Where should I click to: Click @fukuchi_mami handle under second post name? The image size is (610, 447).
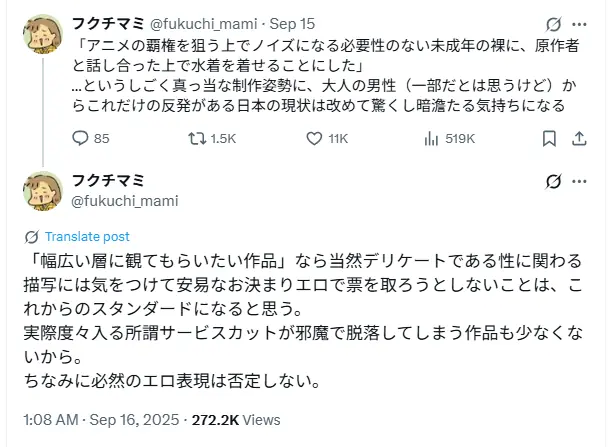pos(124,201)
